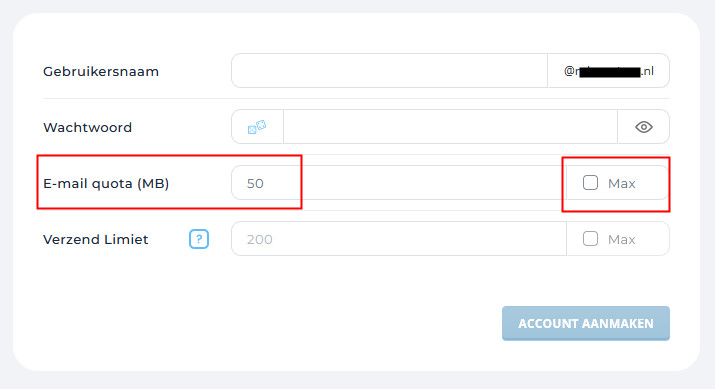Click the Gebruikersnaam label
The width and height of the screenshot is (715, 389).
pyautogui.click(x=101, y=72)
